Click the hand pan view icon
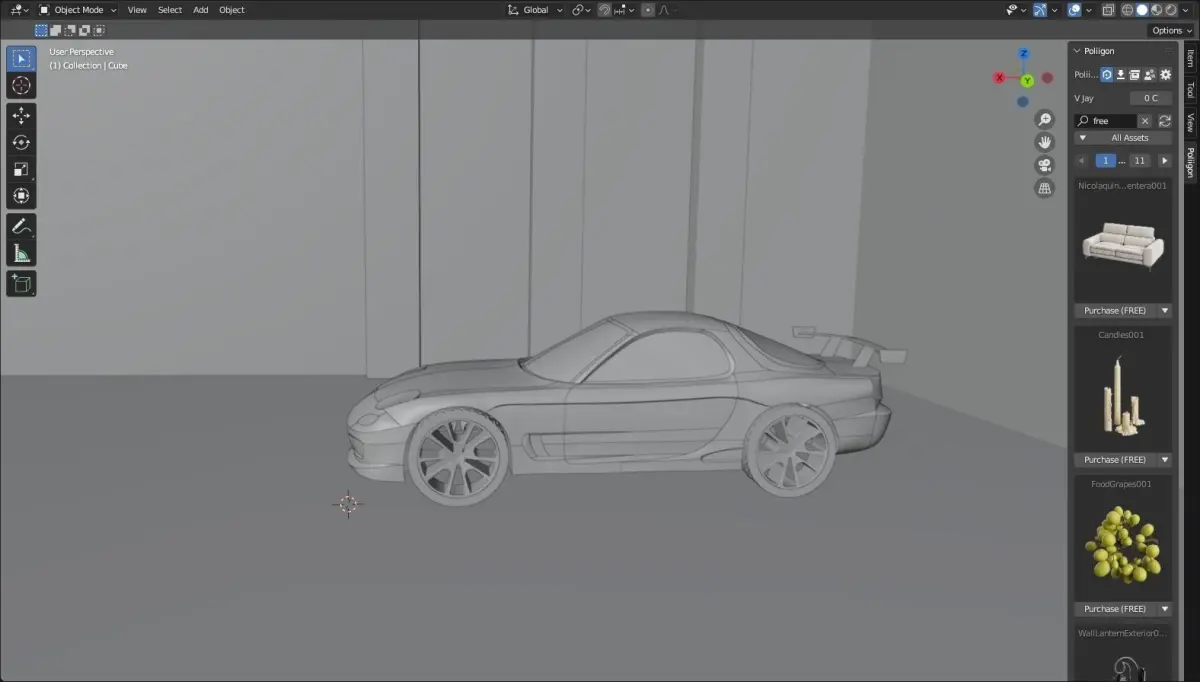This screenshot has width=1200, height=682. tap(1045, 142)
